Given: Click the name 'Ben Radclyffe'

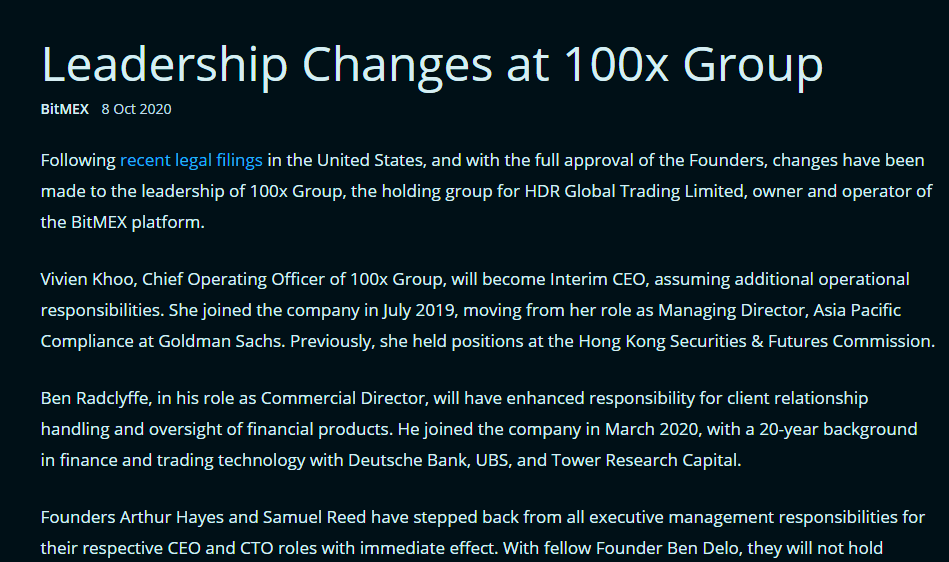Looking at the screenshot, I should click(94, 398).
